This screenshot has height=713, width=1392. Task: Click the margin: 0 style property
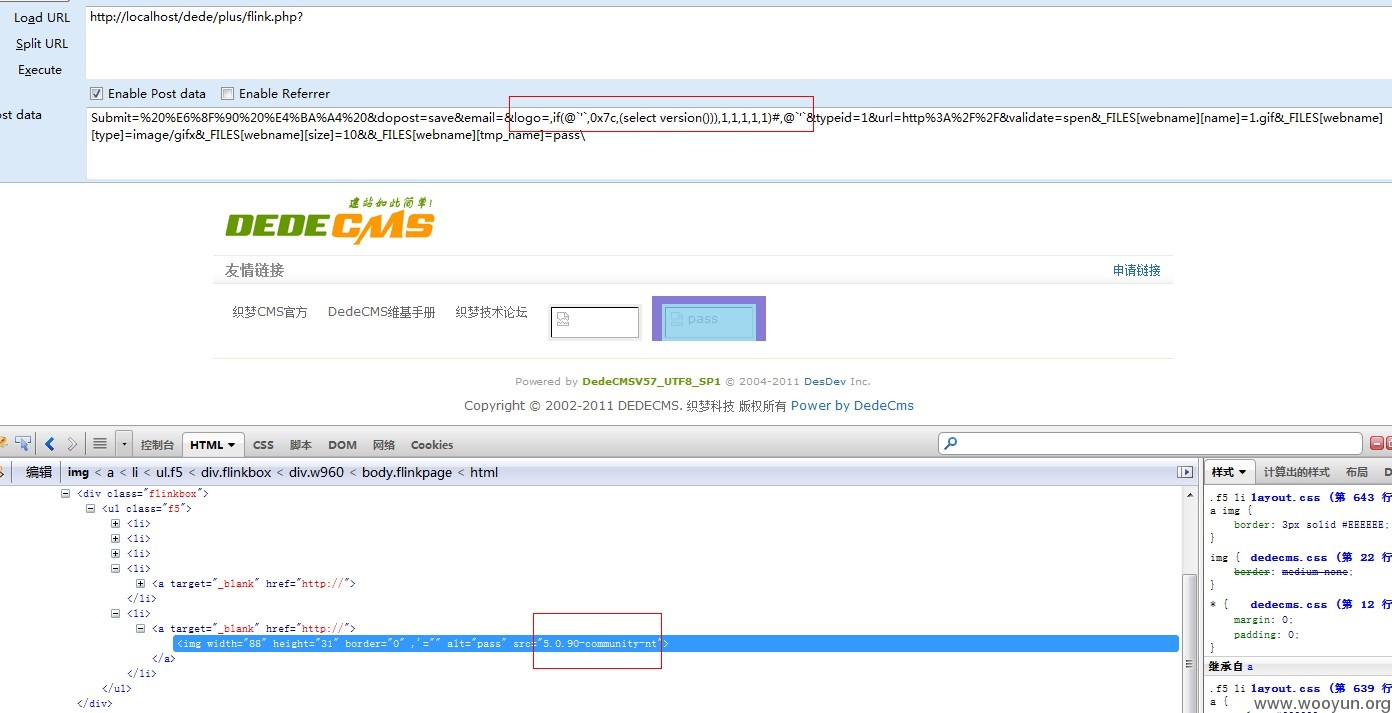pos(1262,619)
